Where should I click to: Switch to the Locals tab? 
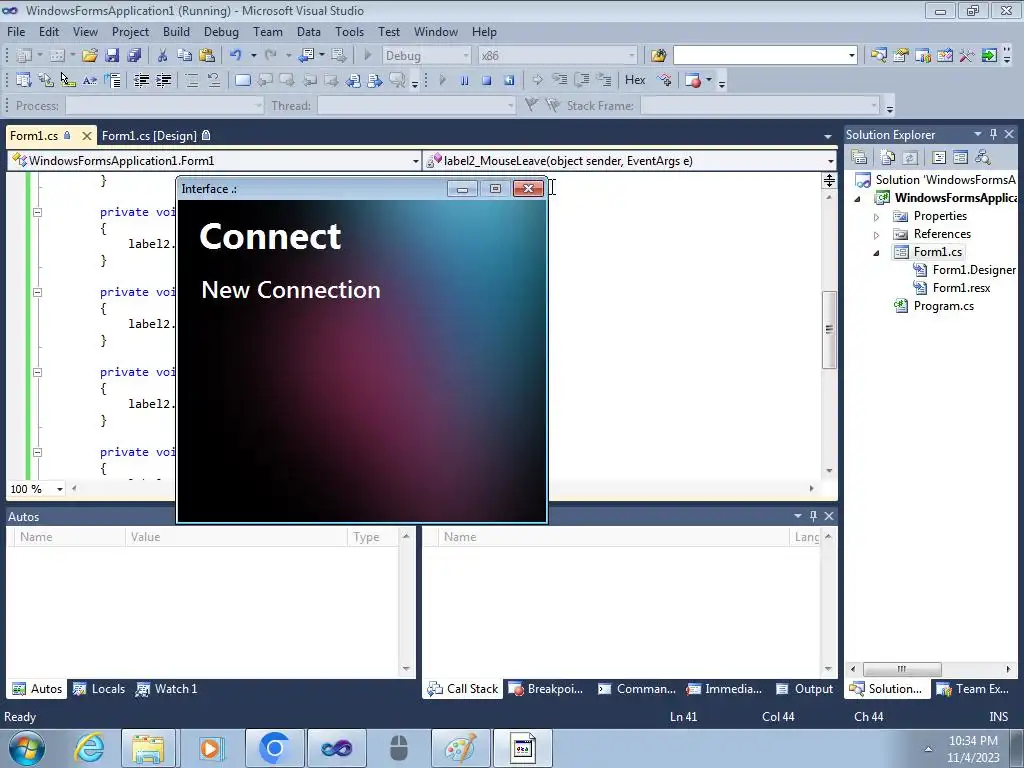pyautogui.click(x=99, y=689)
